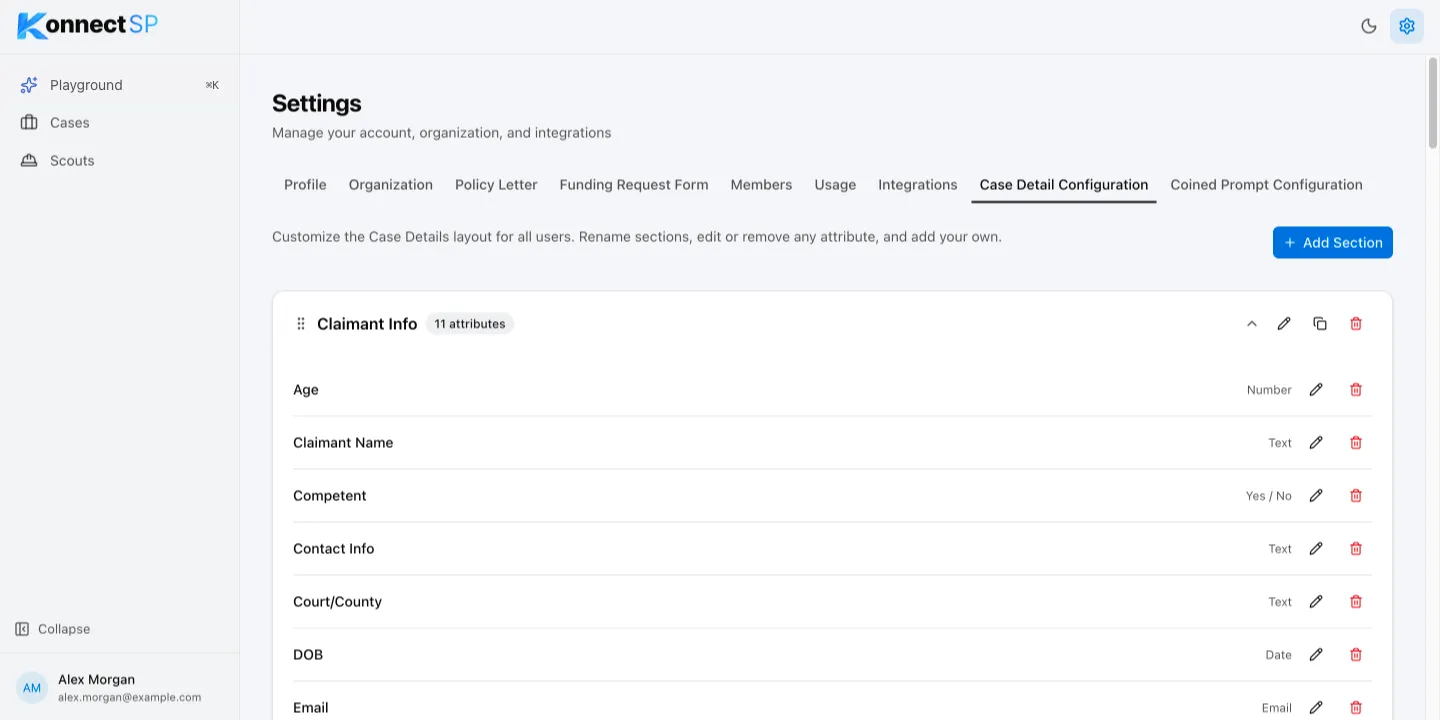Delete the Email attribute
This screenshot has width=1440, height=720.
(1356, 708)
